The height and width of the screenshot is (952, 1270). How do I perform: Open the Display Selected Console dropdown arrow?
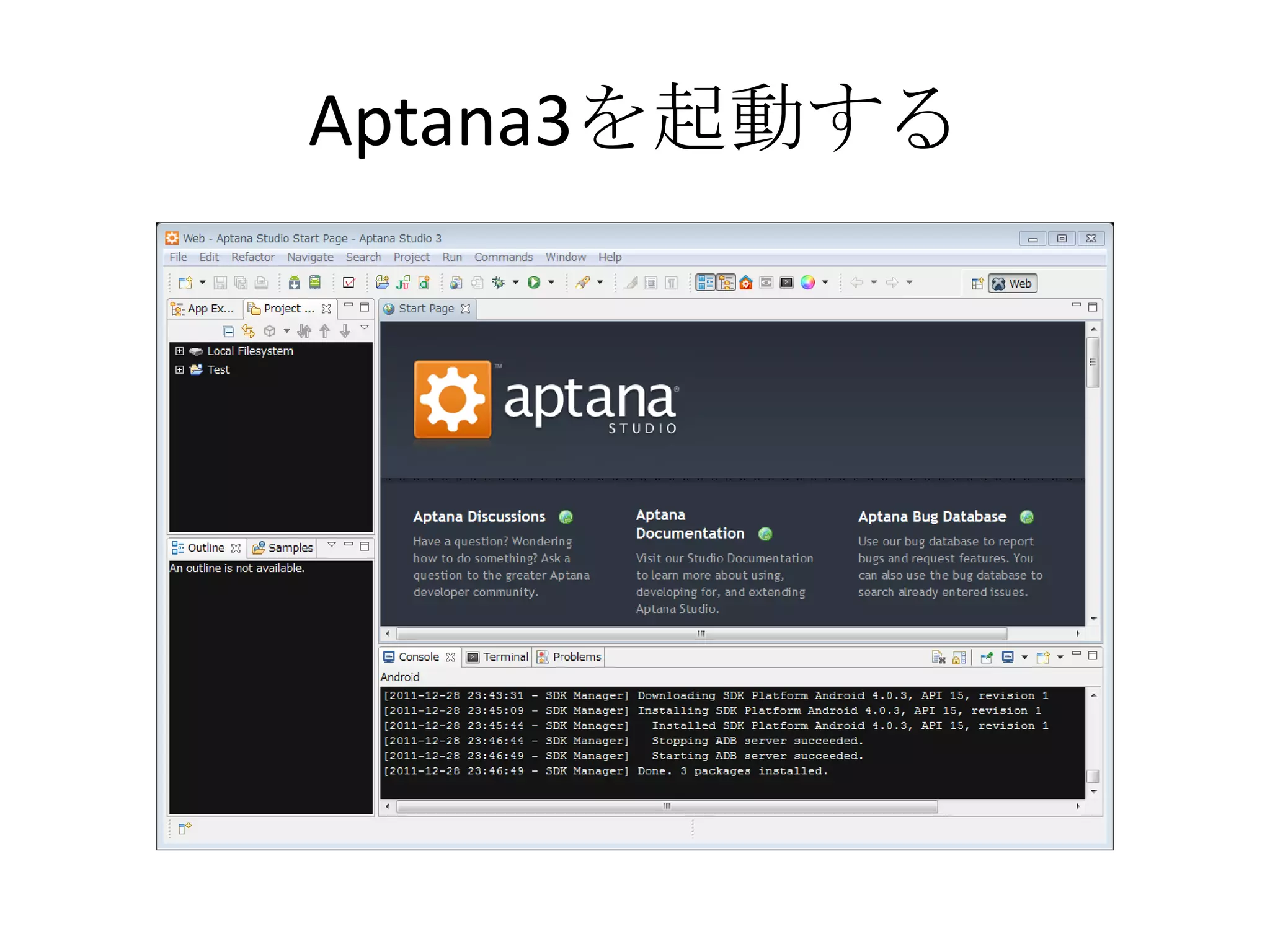click(1024, 658)
